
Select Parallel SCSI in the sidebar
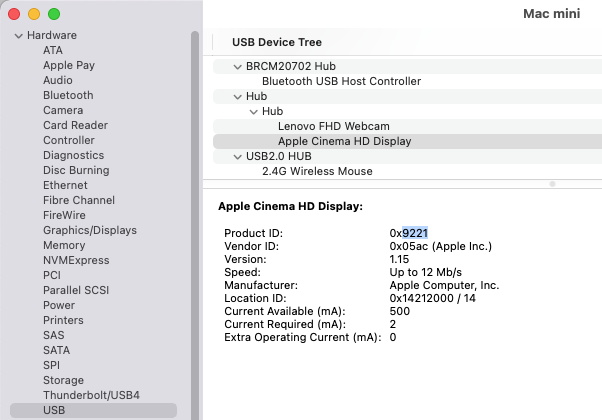click(76, 290)
